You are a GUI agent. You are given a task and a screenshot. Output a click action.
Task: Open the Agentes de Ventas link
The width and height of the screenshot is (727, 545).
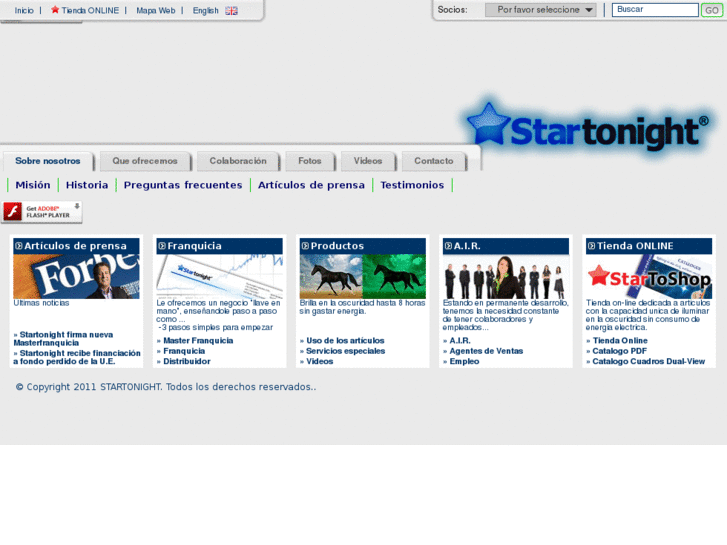pos(486,351)
